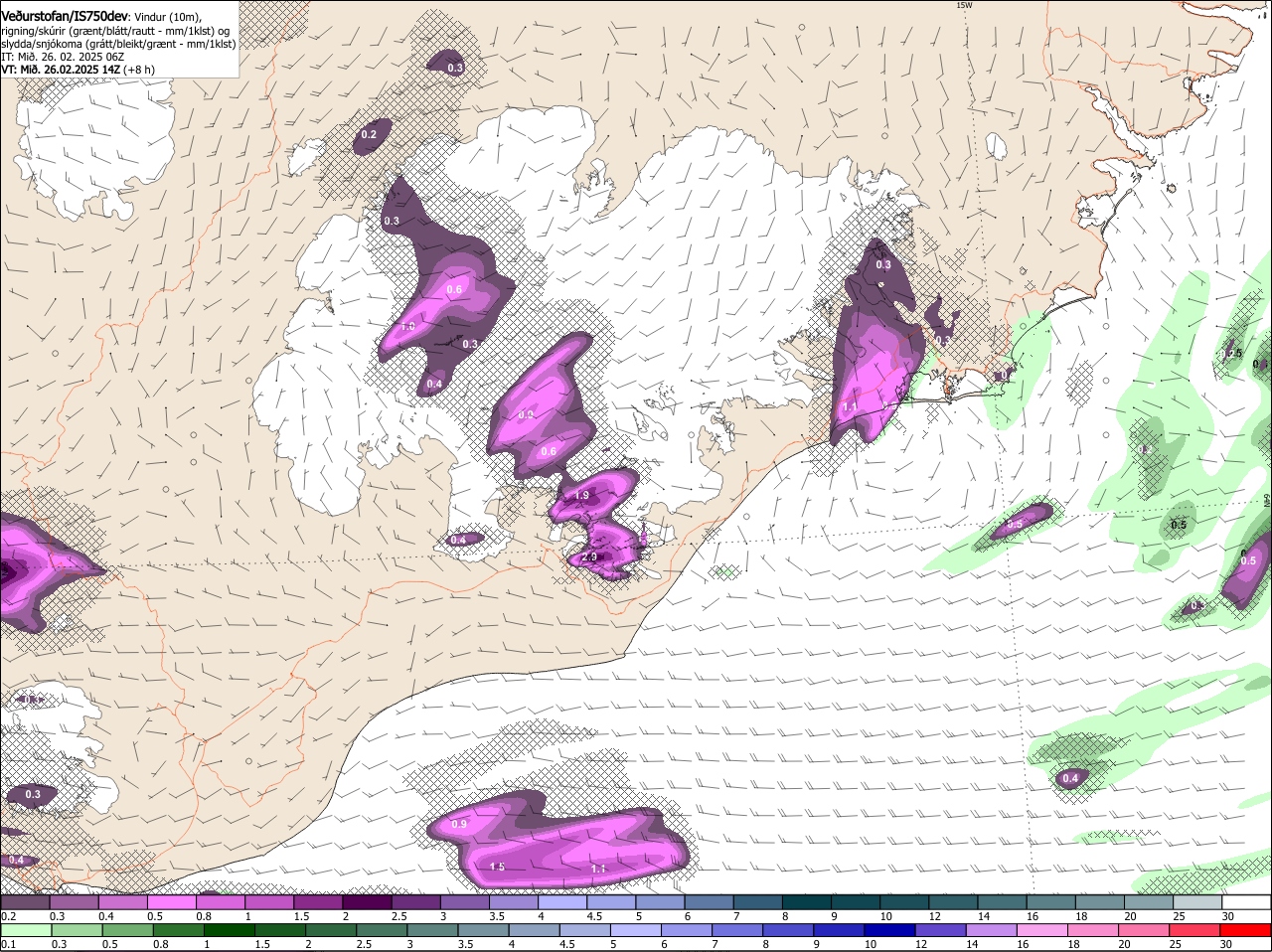Pick the darkest purple swatch labeled 2 in upper legend
1272x952 pixels.
[367, 902]
